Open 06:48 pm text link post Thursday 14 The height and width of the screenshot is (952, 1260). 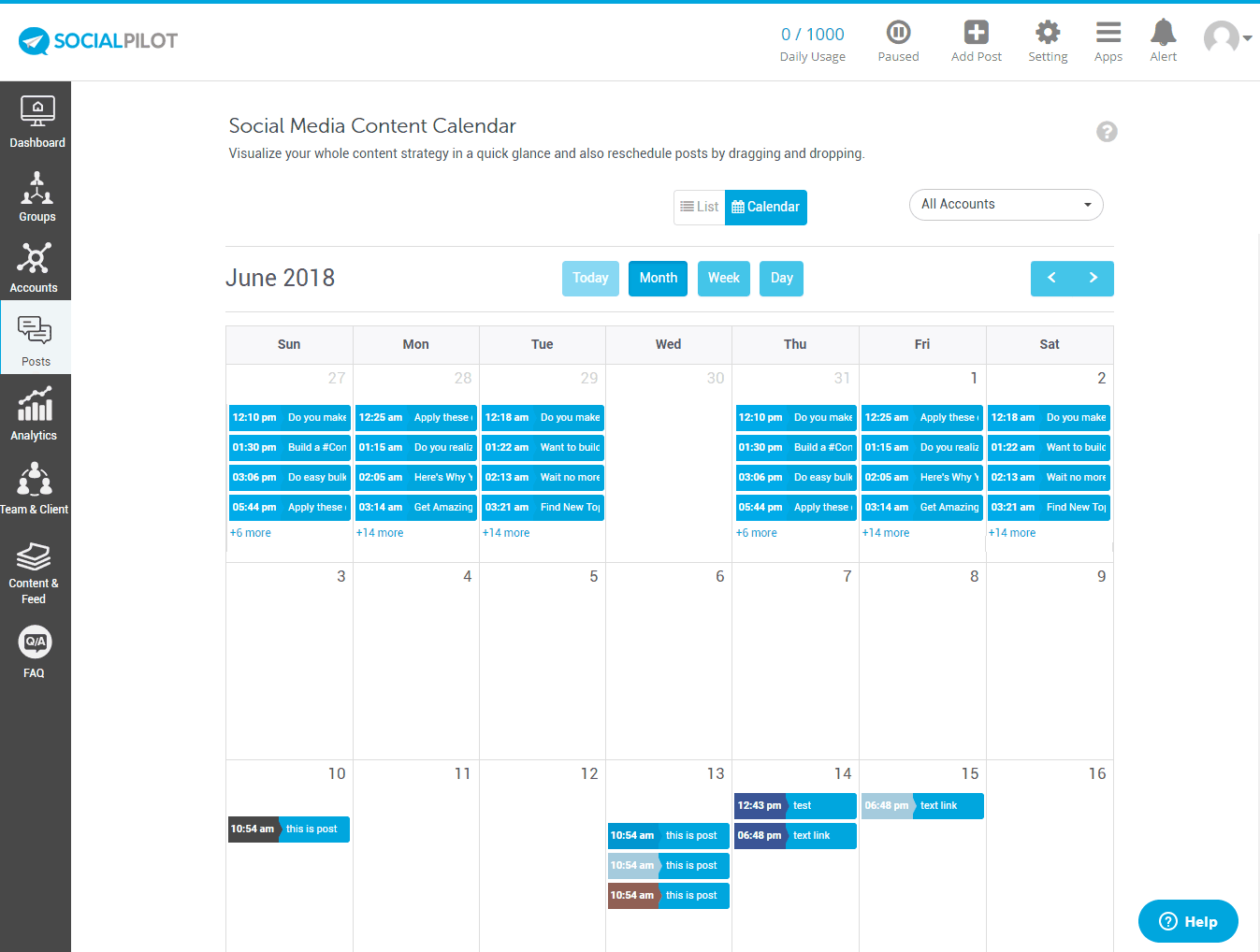pos(795,836)
